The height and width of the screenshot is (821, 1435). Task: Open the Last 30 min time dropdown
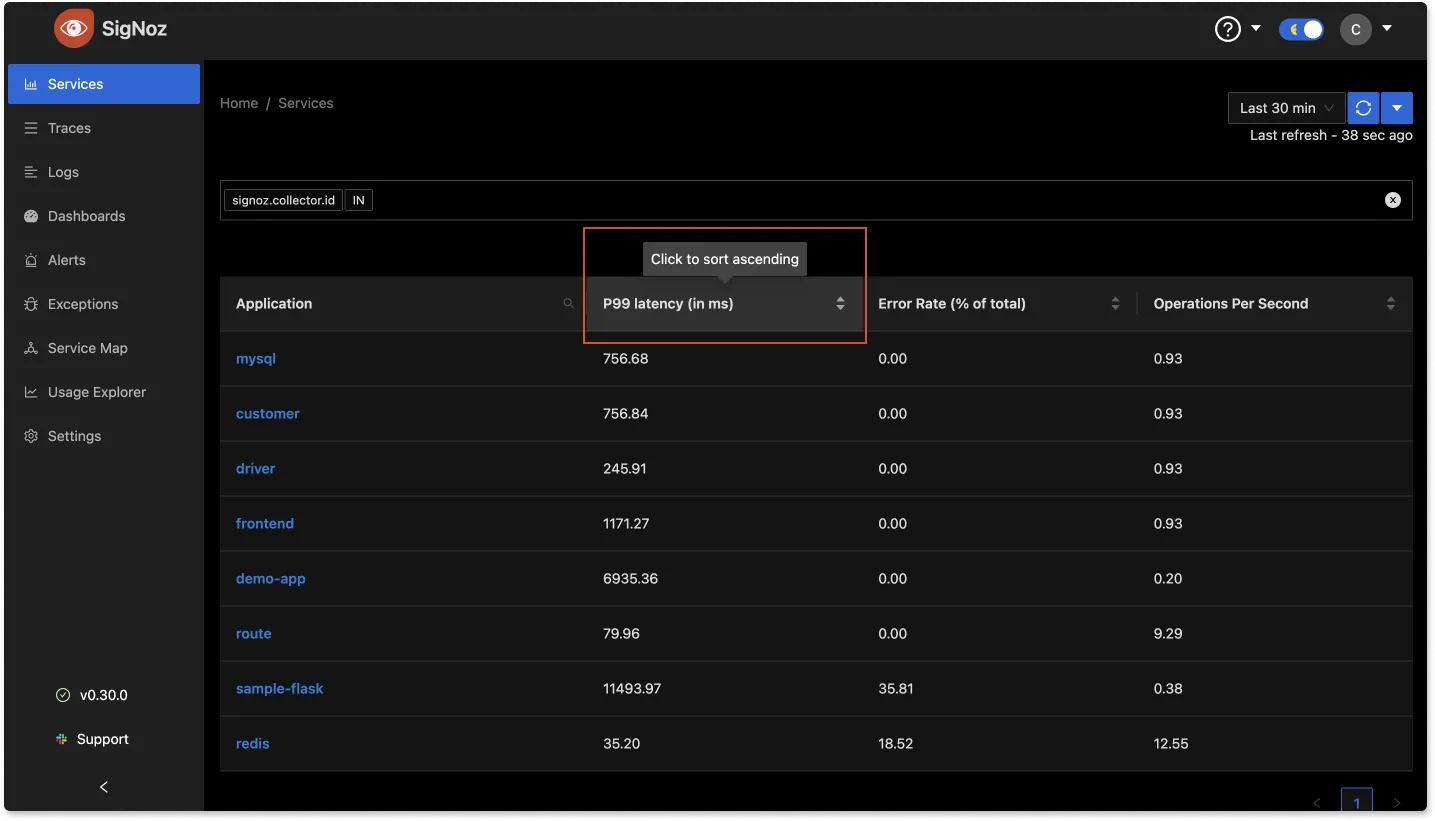1286,108
